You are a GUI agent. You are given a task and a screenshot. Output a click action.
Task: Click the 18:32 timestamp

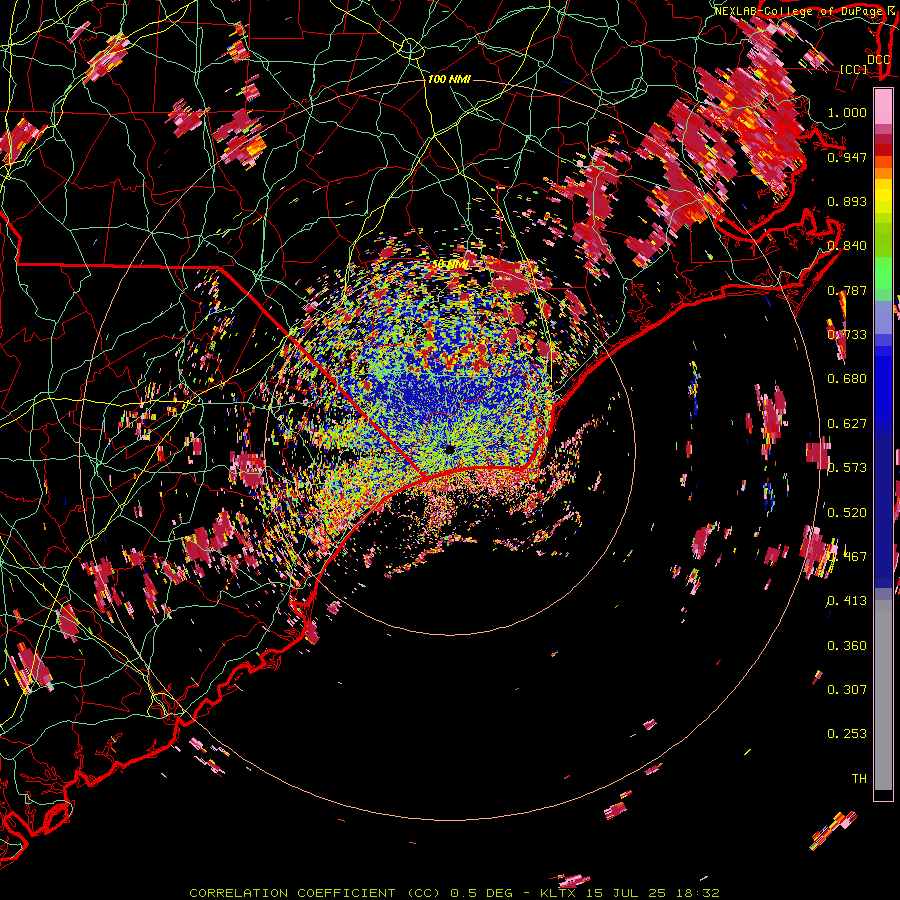(x=696, y=893)
